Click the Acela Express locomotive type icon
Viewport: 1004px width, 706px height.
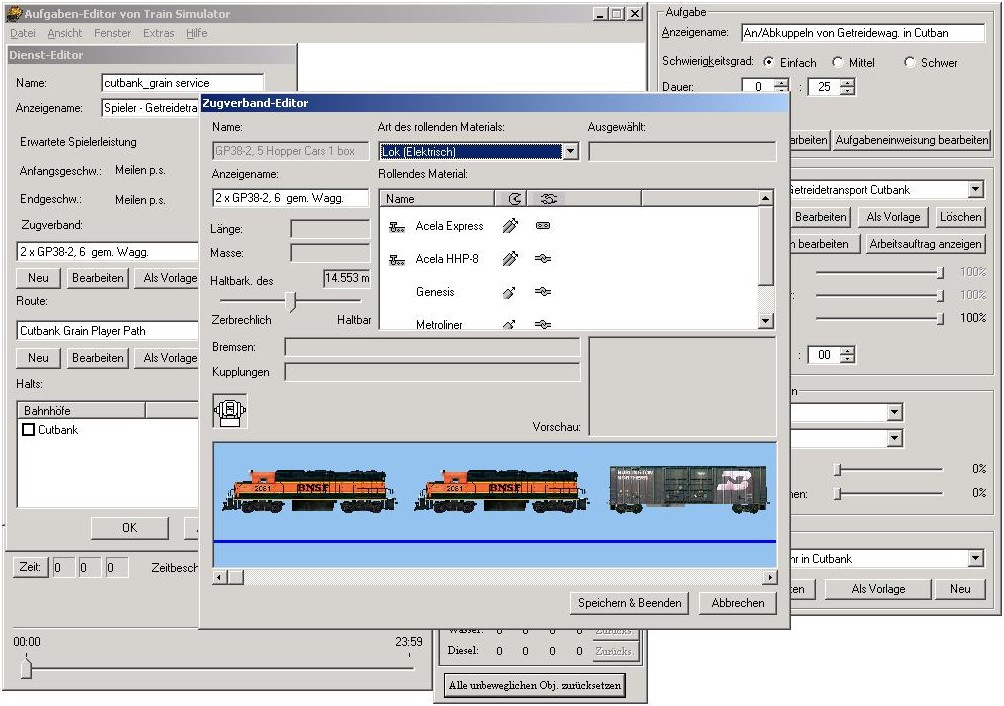click(396, 227)
